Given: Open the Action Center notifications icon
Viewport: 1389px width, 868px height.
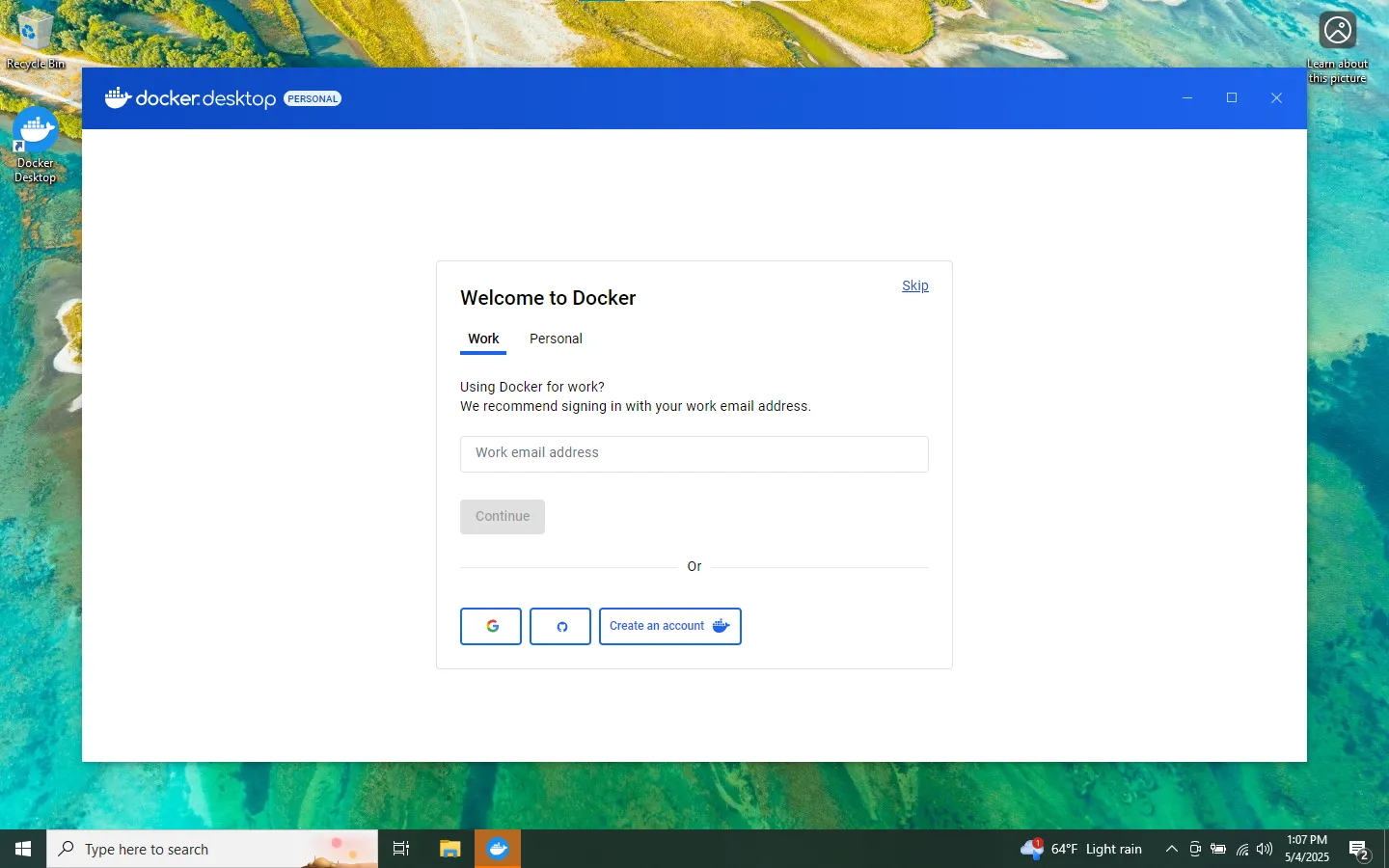Looking at the screenshot, I should pos(1360,850).
